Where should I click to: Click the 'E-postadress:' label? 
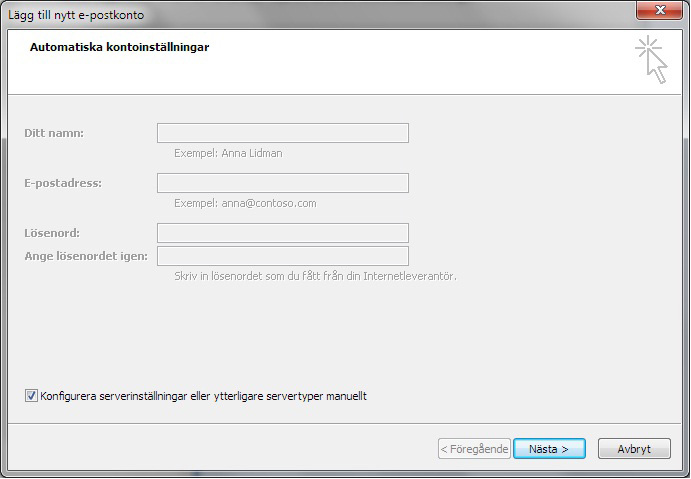63,183
